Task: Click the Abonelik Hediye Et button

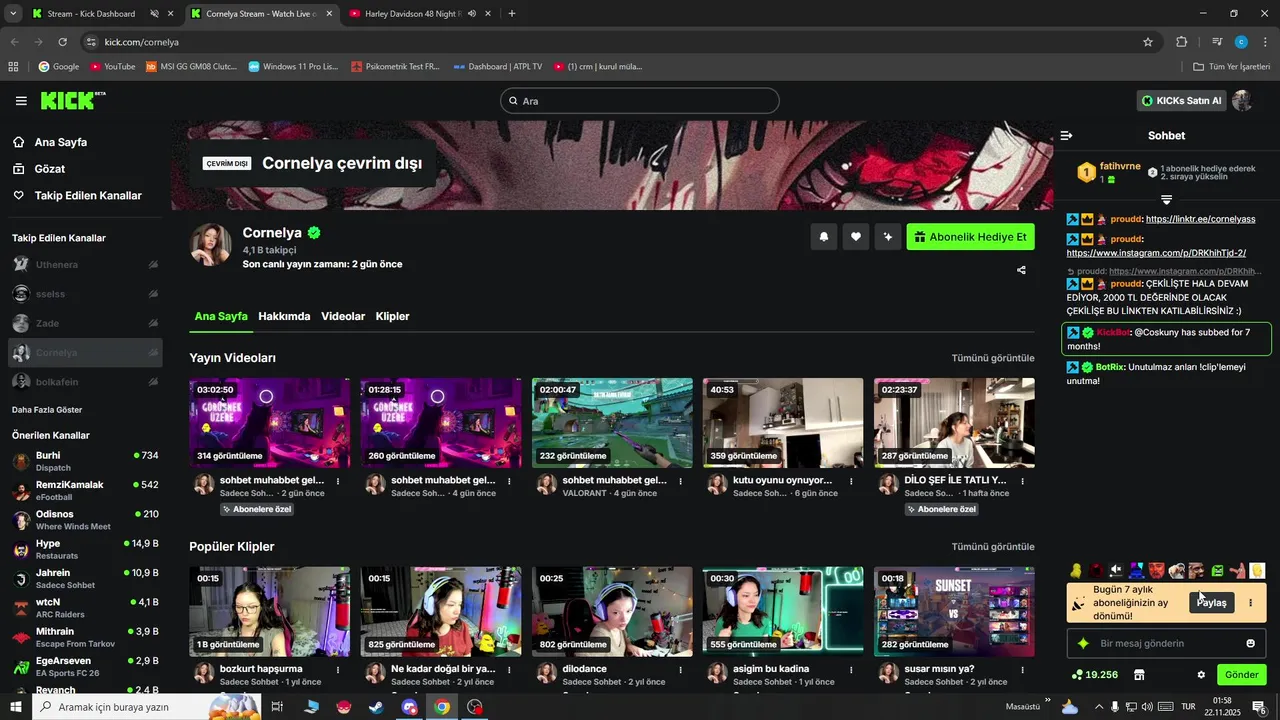Action: click(971, 237)
